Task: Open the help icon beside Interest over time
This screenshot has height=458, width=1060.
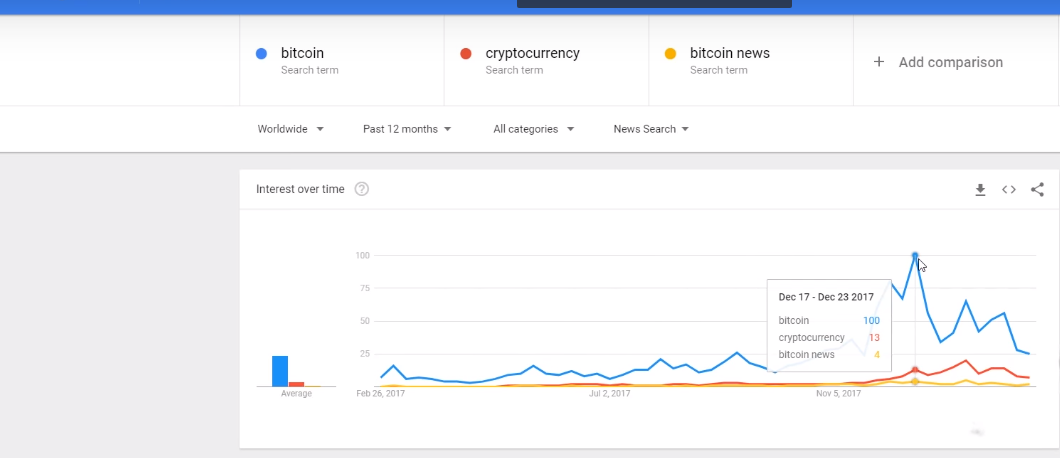Action: 362,189
